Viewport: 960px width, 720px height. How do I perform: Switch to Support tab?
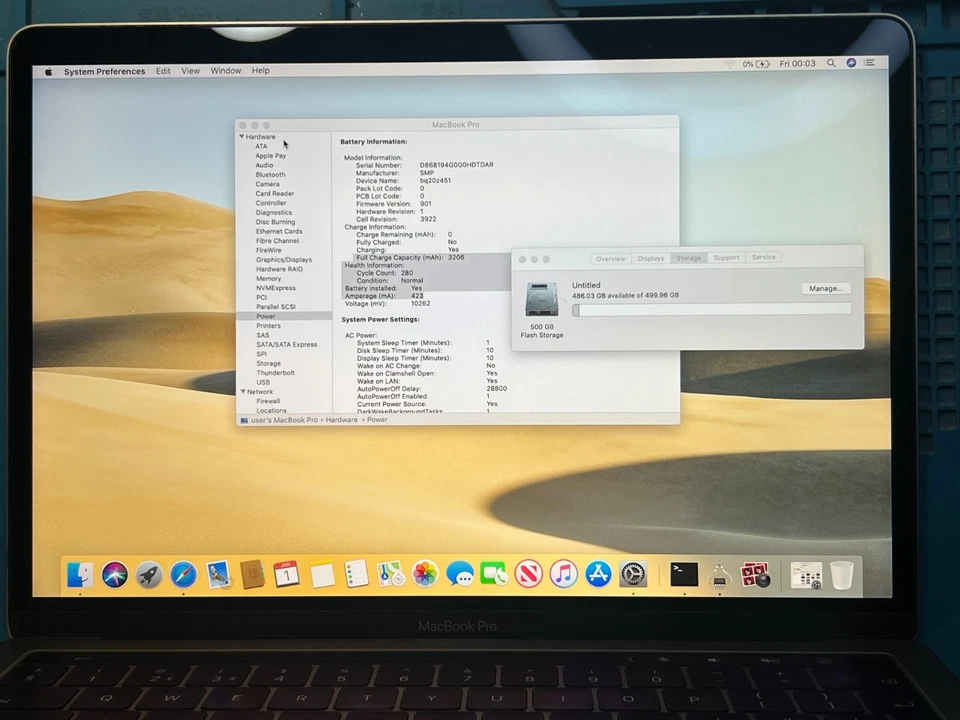[x=726, y=258]
